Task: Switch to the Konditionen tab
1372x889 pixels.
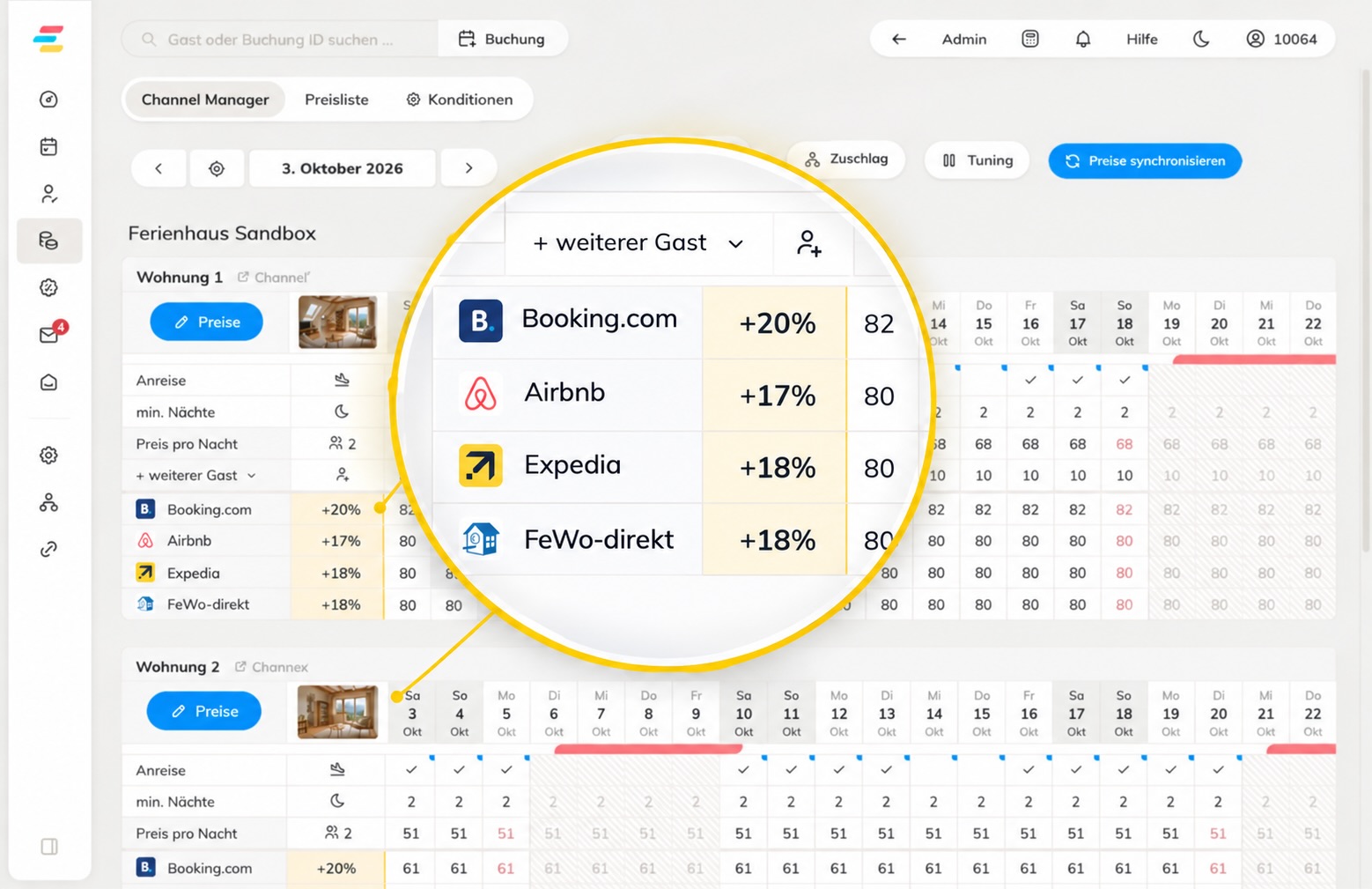Action: (459, 100)
